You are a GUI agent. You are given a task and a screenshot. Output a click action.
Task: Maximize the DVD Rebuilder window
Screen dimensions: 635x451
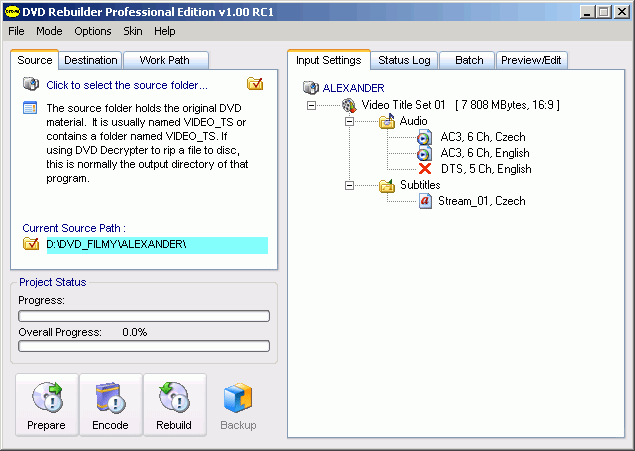(604, 12)
